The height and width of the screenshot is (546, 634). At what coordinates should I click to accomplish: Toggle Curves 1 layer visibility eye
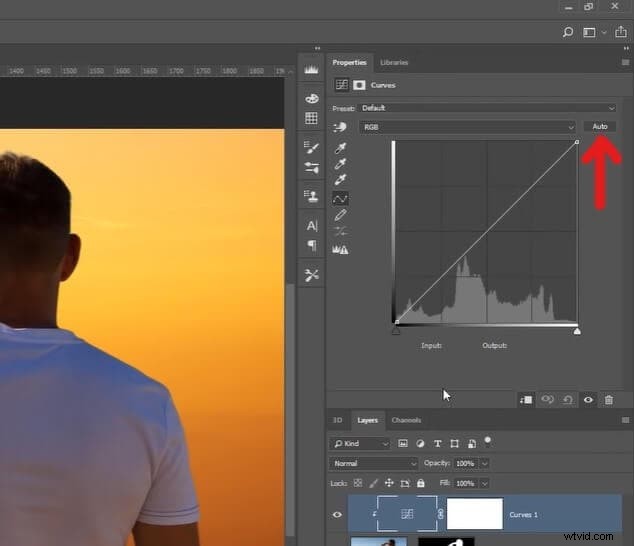pyautogui.click(x=337, y=514)
